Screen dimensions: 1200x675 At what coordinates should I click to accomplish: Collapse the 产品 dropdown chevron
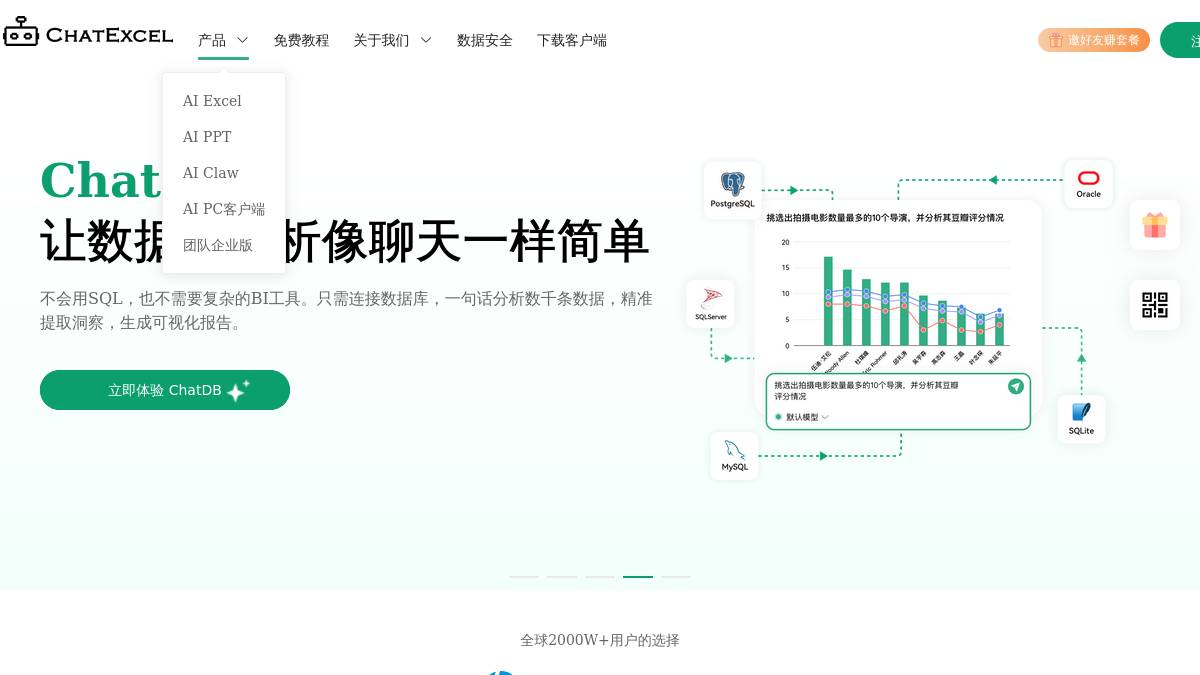coord(242,40)
